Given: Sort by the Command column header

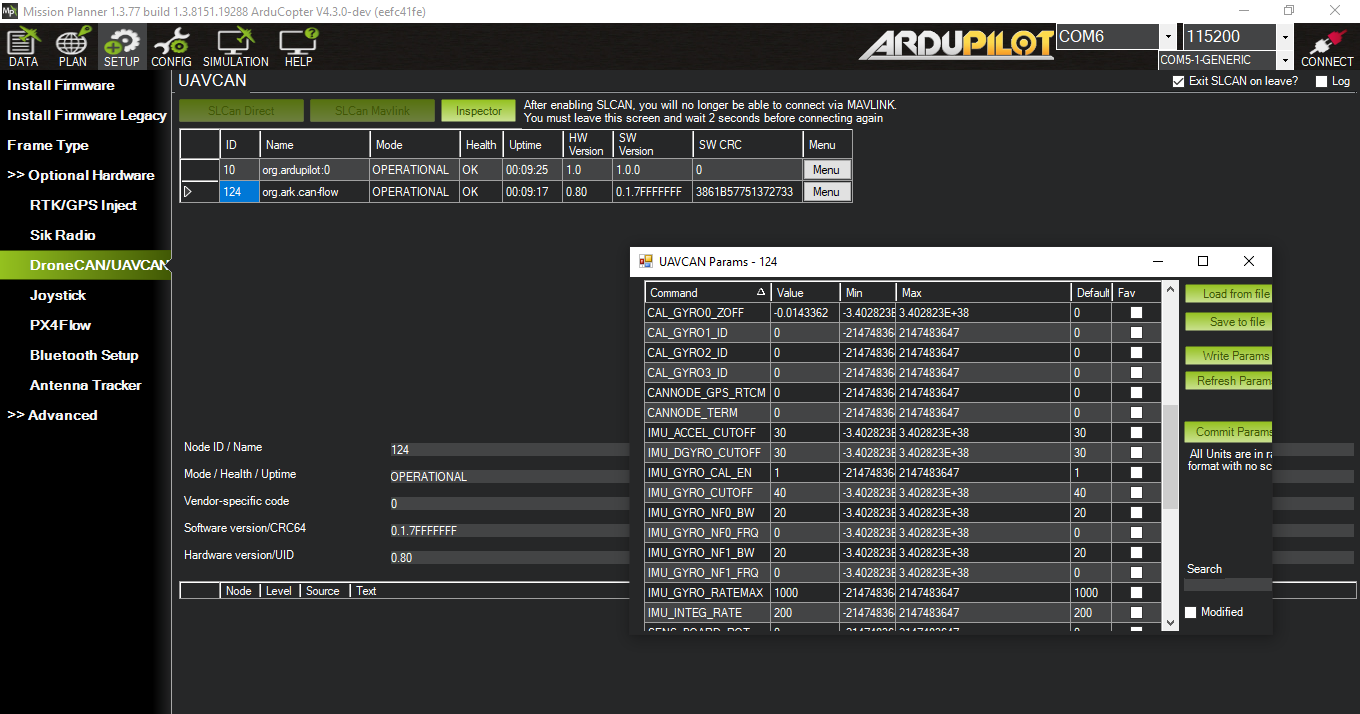Looking at the screenshot, I should 708,293.
